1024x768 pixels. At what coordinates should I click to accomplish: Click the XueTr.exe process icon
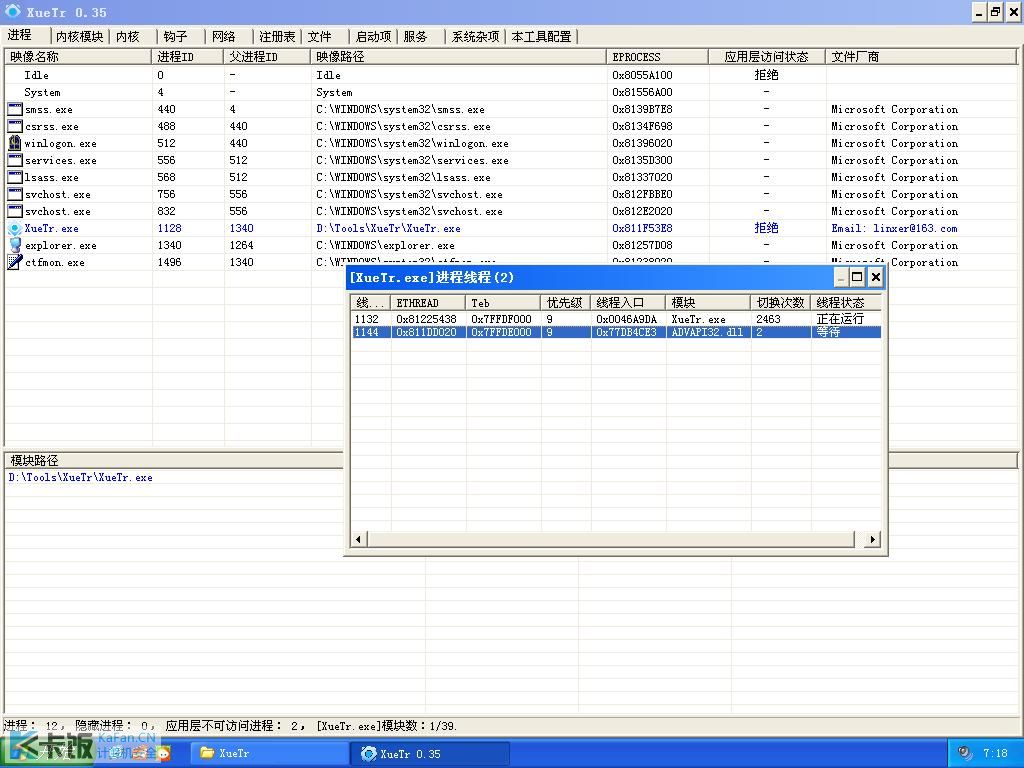14,229
